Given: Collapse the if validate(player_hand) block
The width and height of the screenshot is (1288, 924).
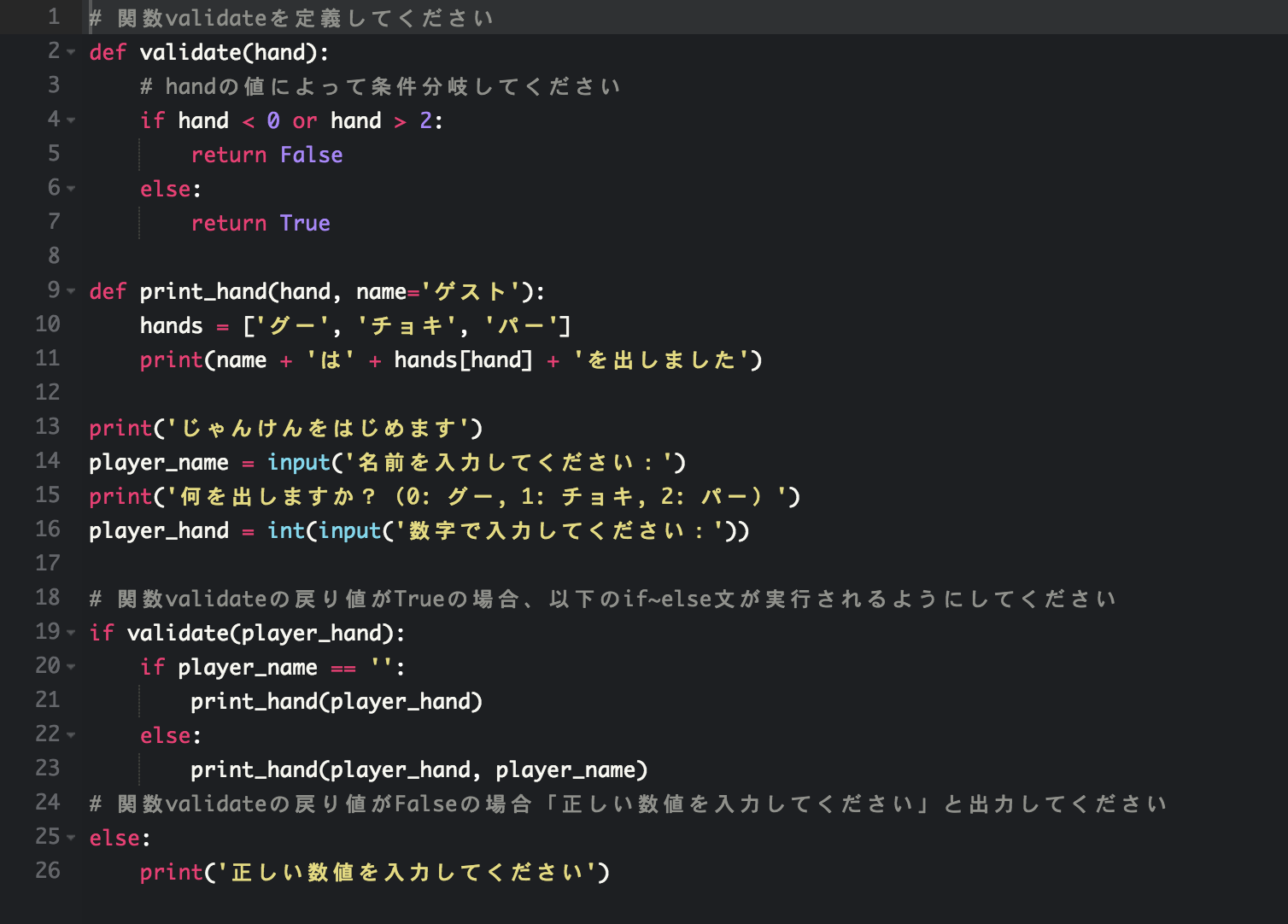Looking at the screenshot, I should [x=70, y=633].
